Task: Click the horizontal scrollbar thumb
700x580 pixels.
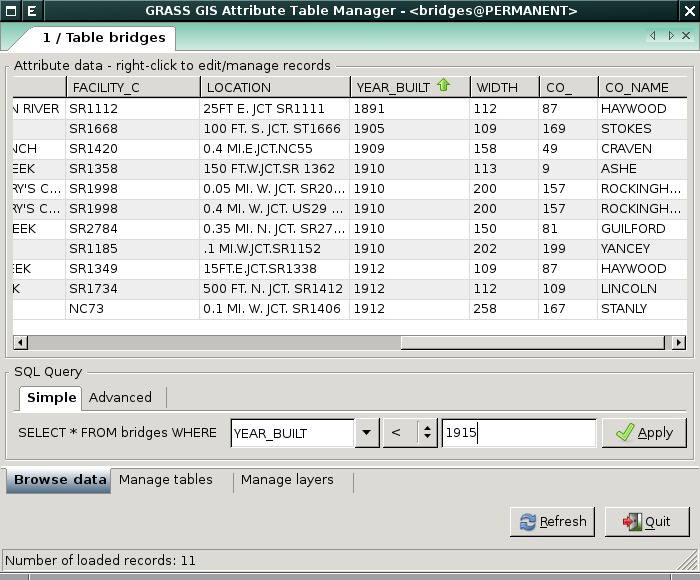Action: coord(533,343)
